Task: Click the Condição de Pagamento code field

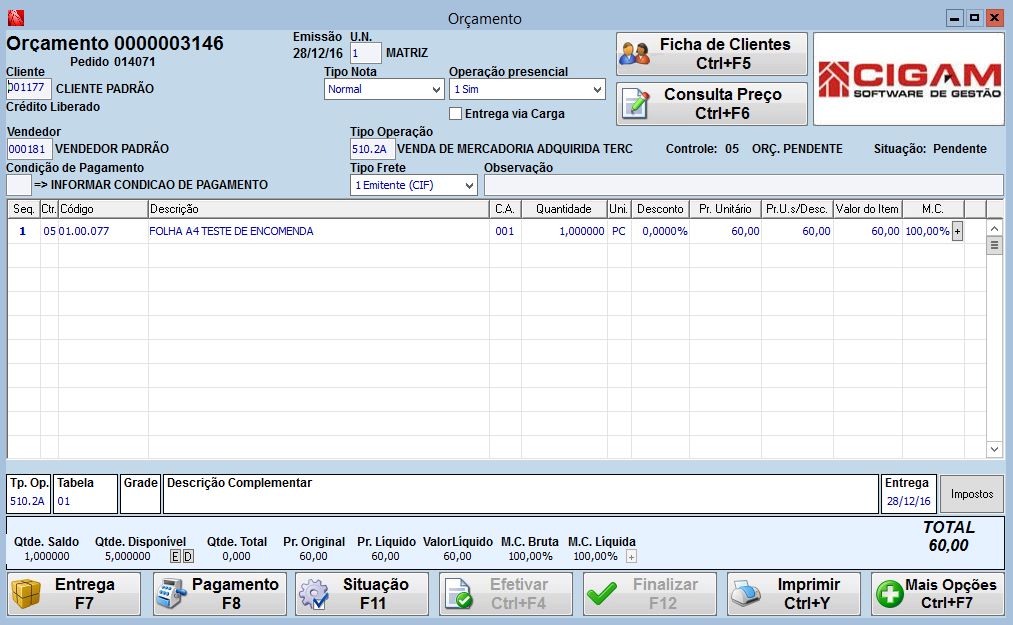Action: (19, 185)
